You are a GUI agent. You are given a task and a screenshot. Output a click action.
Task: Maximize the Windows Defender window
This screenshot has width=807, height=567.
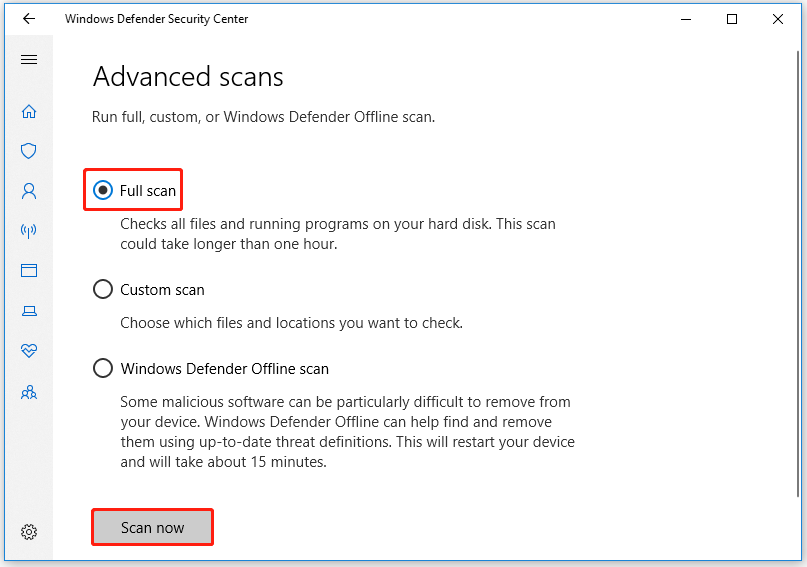click(x=732, y=19)
